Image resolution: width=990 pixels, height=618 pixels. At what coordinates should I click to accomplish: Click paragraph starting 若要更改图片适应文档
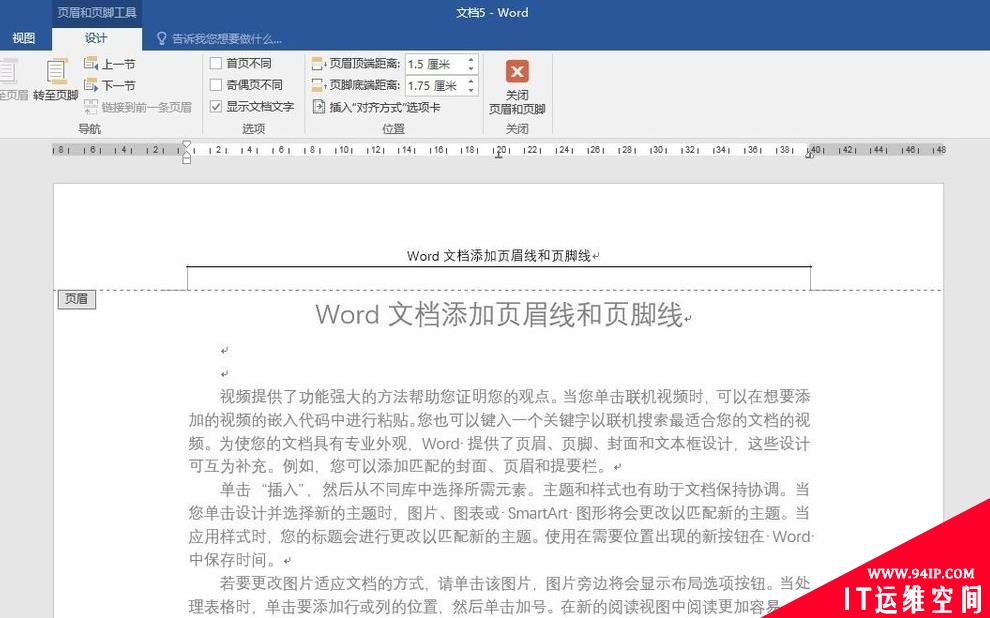click(x=499, y=594)
